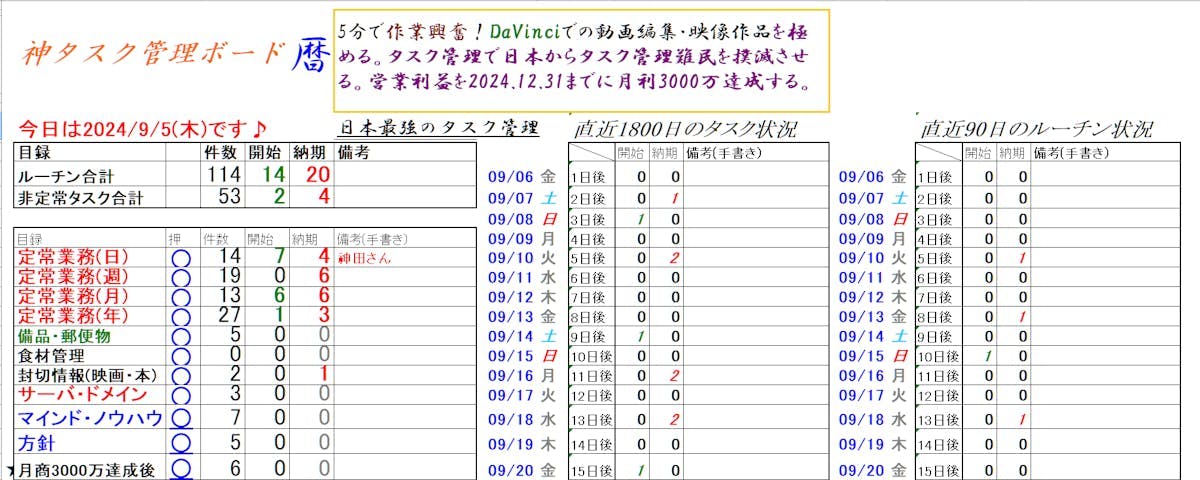This screenshot has height=480, width=1200.
Task: Click the 神タスク管理ボード title
Action: (153, 54)
